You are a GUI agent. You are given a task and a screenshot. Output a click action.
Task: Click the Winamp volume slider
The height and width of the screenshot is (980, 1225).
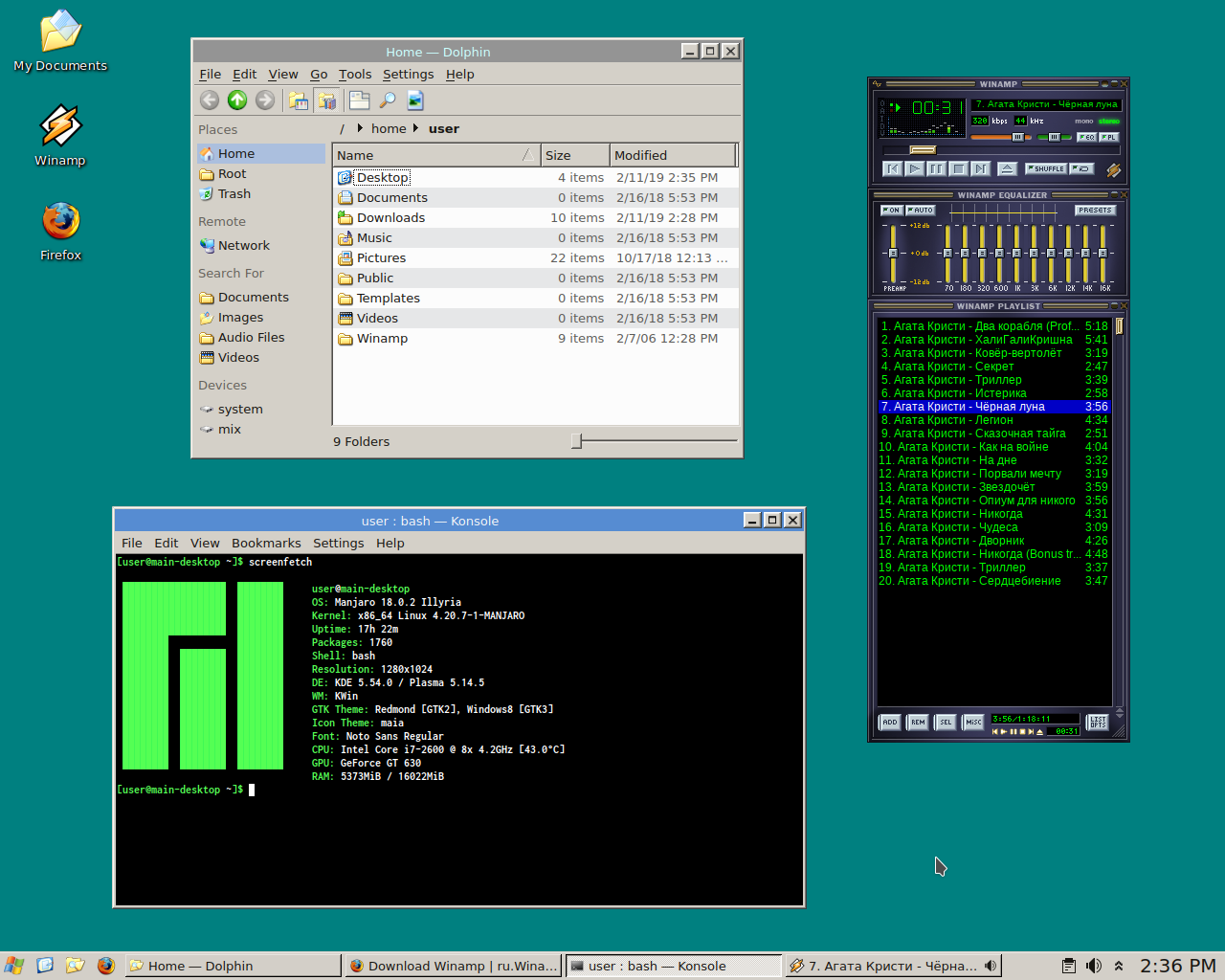[1001, 137]
